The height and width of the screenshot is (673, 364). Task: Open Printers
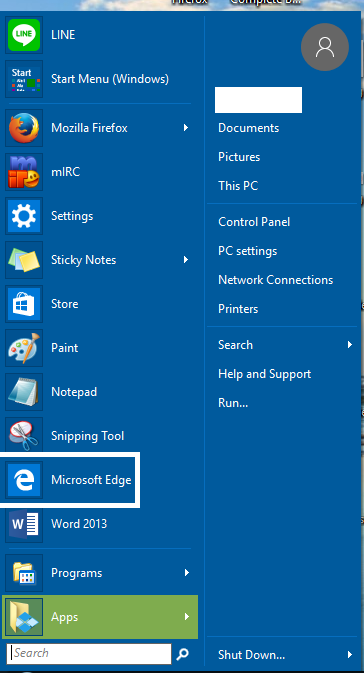(x=238, y=309)
